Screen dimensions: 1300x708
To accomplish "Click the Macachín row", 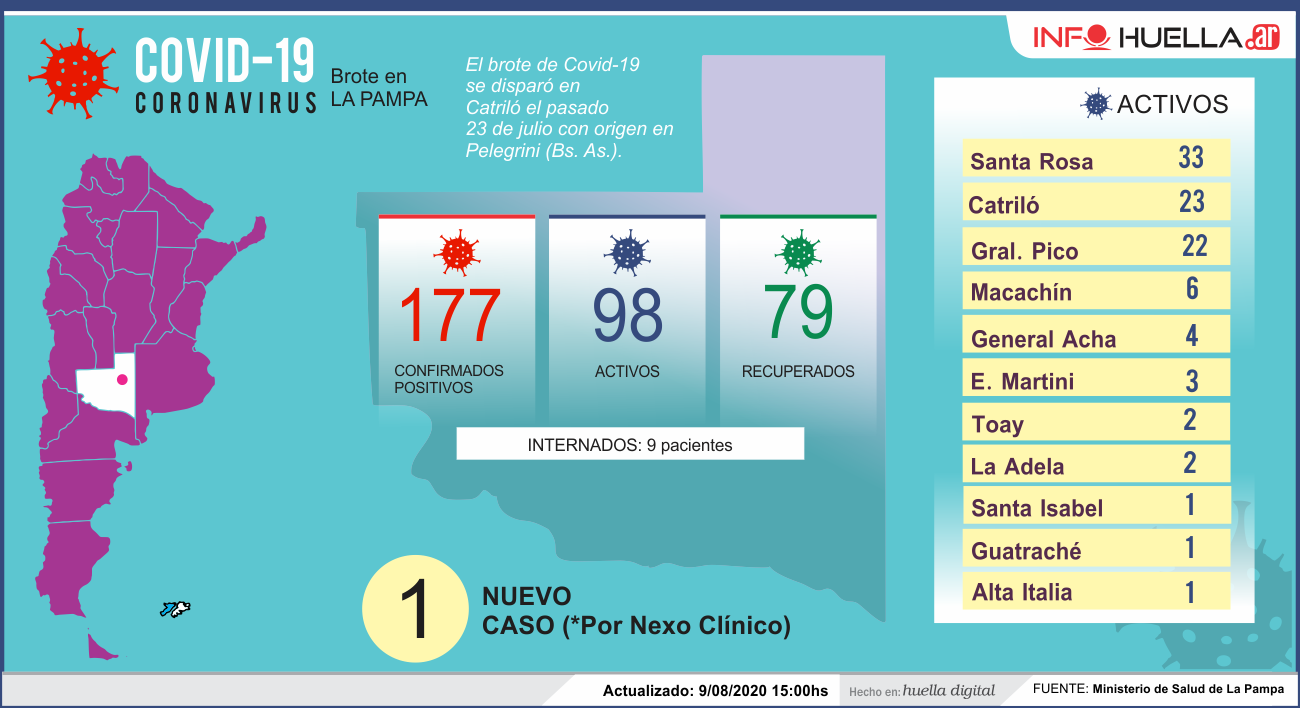I will point(1096,291).
